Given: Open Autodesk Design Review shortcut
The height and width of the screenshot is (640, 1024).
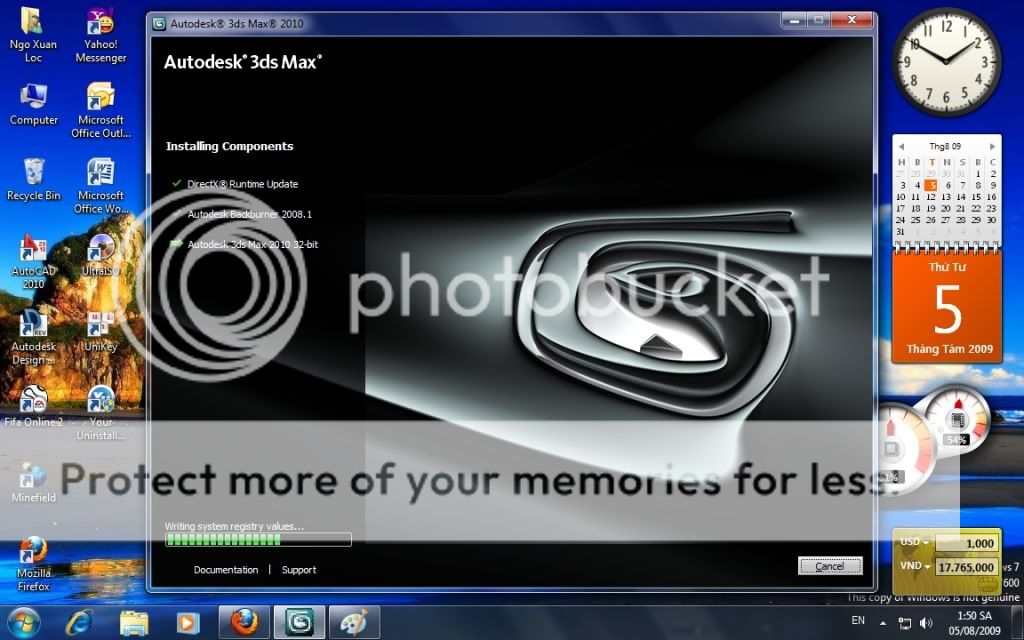Looking at the screenshot, I should [x=33, y=337].
